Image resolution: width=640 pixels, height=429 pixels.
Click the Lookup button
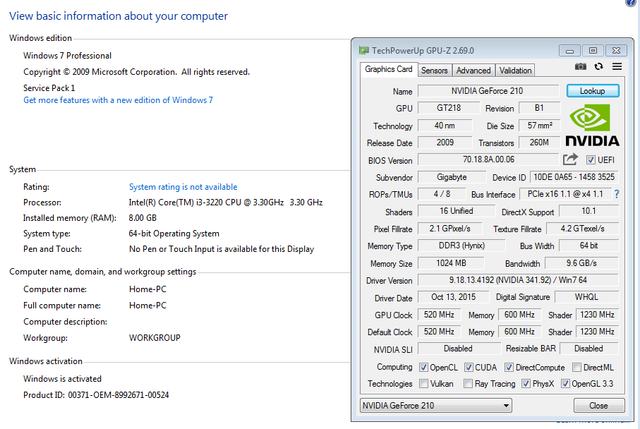[x=593, y=91]
